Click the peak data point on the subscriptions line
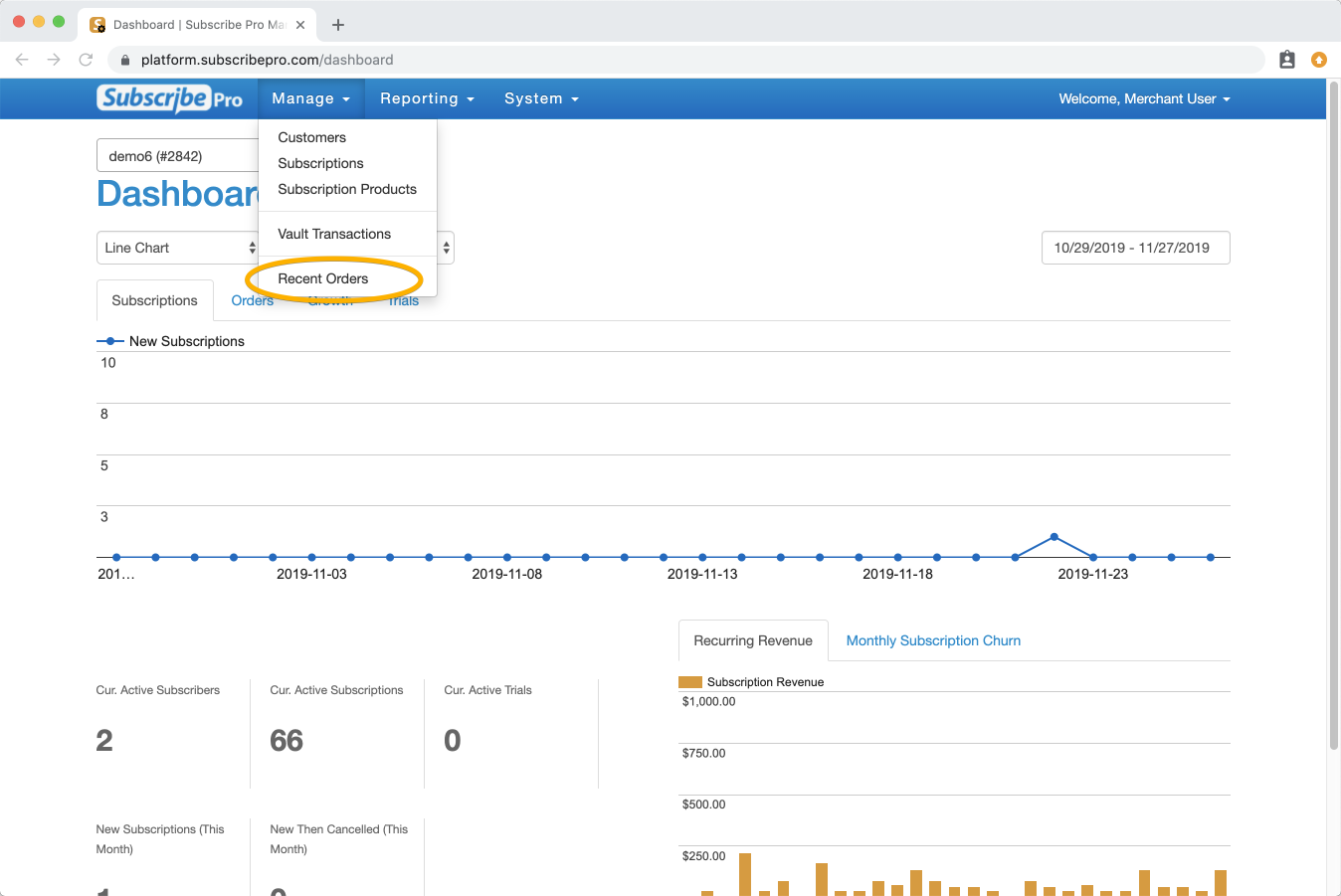 [x=1054, y=537]
